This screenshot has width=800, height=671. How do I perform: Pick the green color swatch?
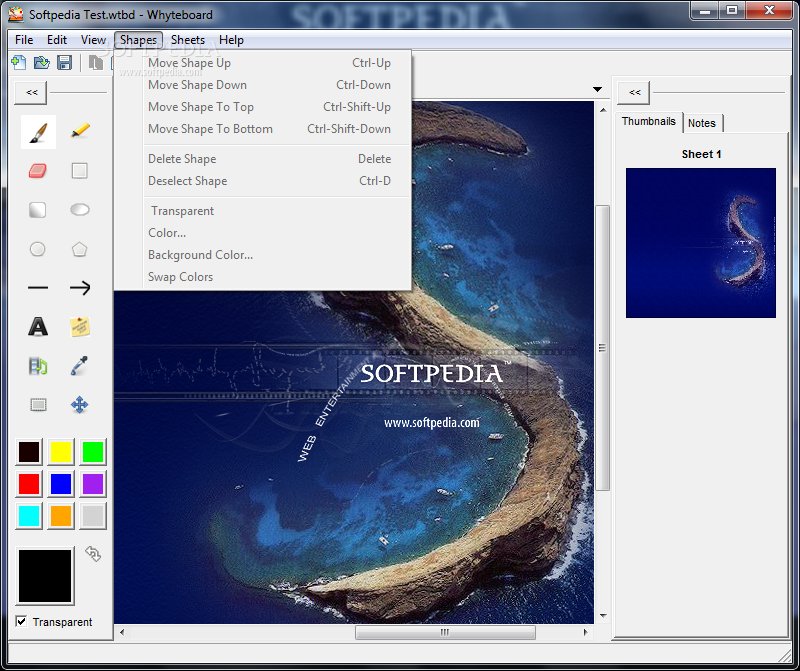click(93, 452)
